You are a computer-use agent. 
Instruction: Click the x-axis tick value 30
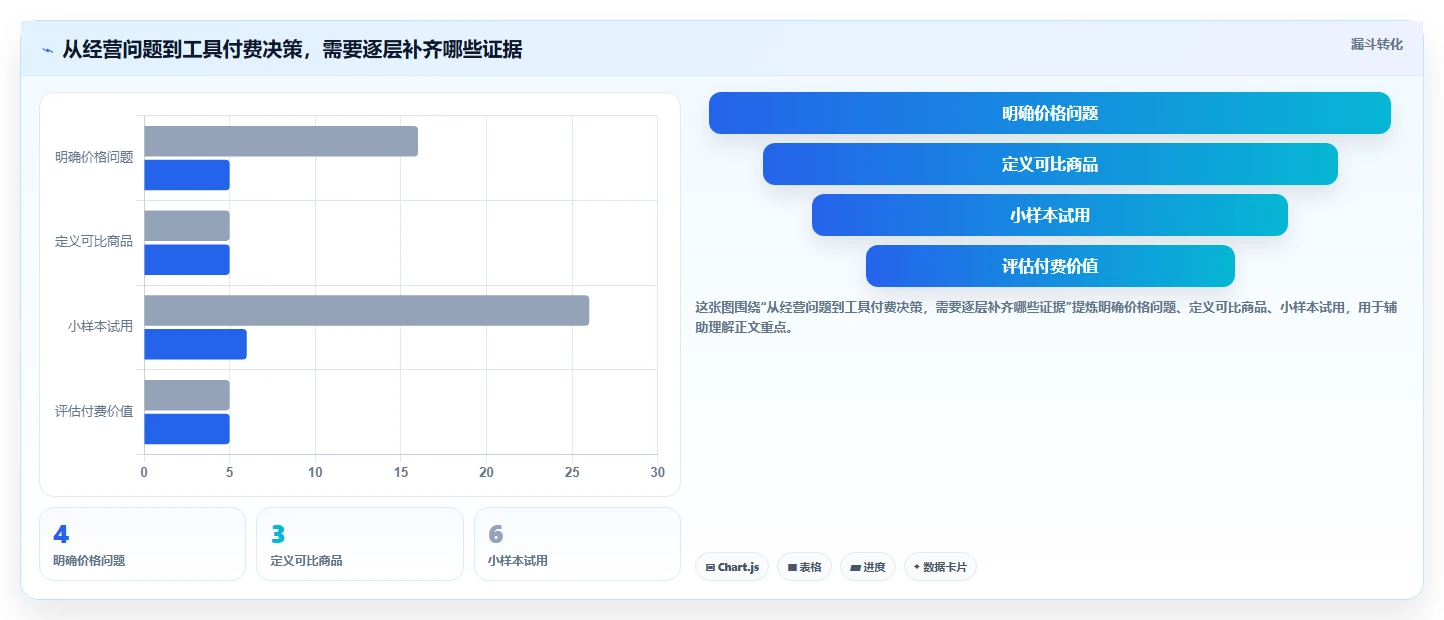pos(657,472)
